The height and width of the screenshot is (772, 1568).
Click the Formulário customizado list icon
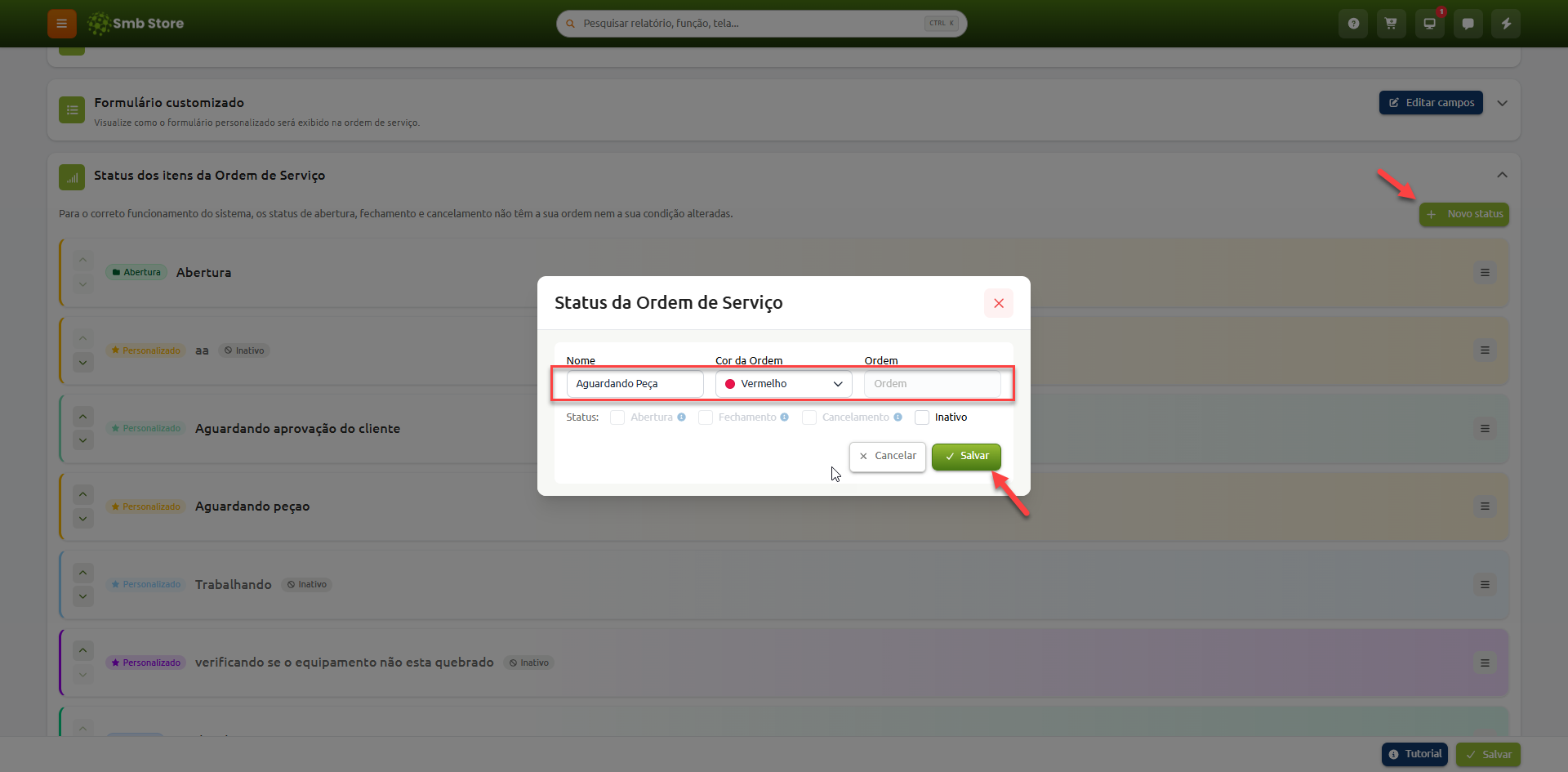click(72, 110)
